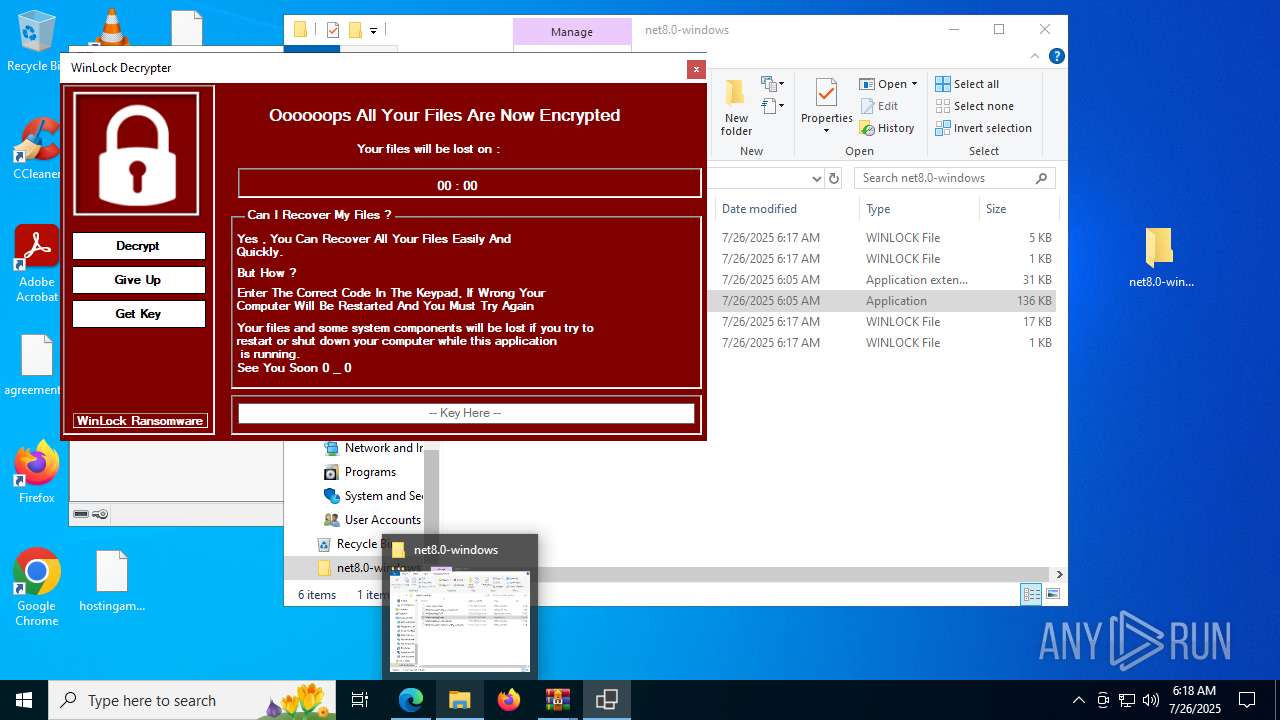Image resolution: width=1280 pixels, height=720 pixels.
Task: Click the Refresh button beside the address bar
Action: click(x=834, y=178)
